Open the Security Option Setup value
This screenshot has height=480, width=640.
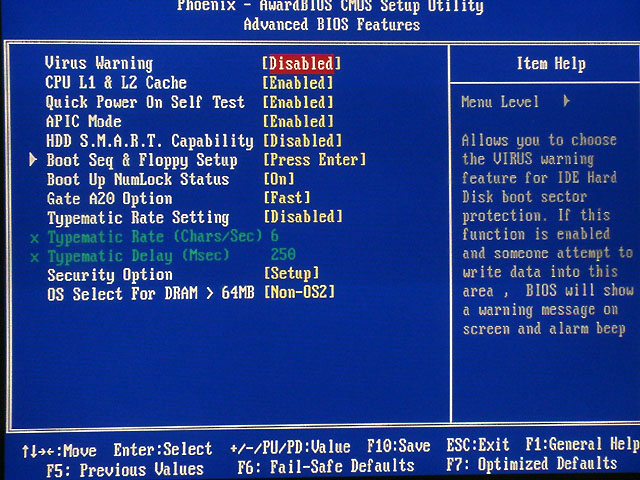point(291,273)
